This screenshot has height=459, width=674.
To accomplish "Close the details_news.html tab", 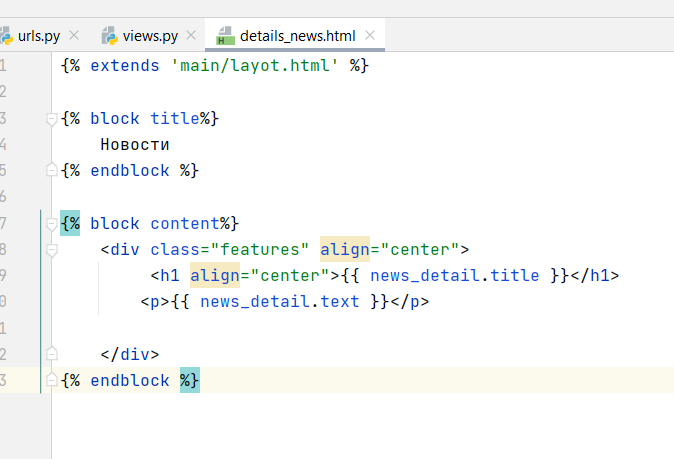I will pyautogui.click(x=370, y=35).
